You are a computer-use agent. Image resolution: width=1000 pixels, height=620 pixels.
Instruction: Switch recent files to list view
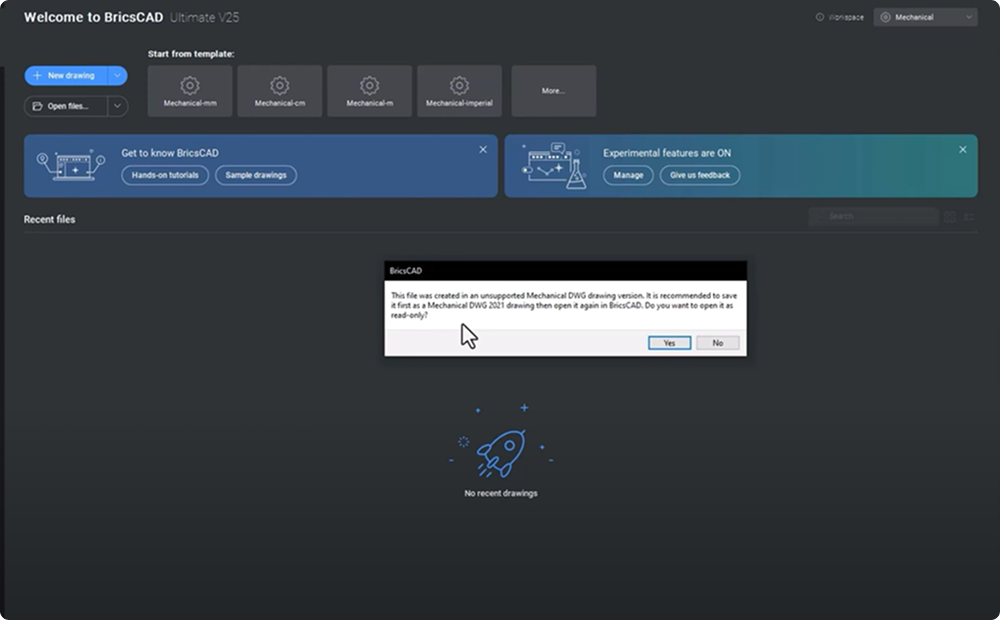click(x=969, y=217)
